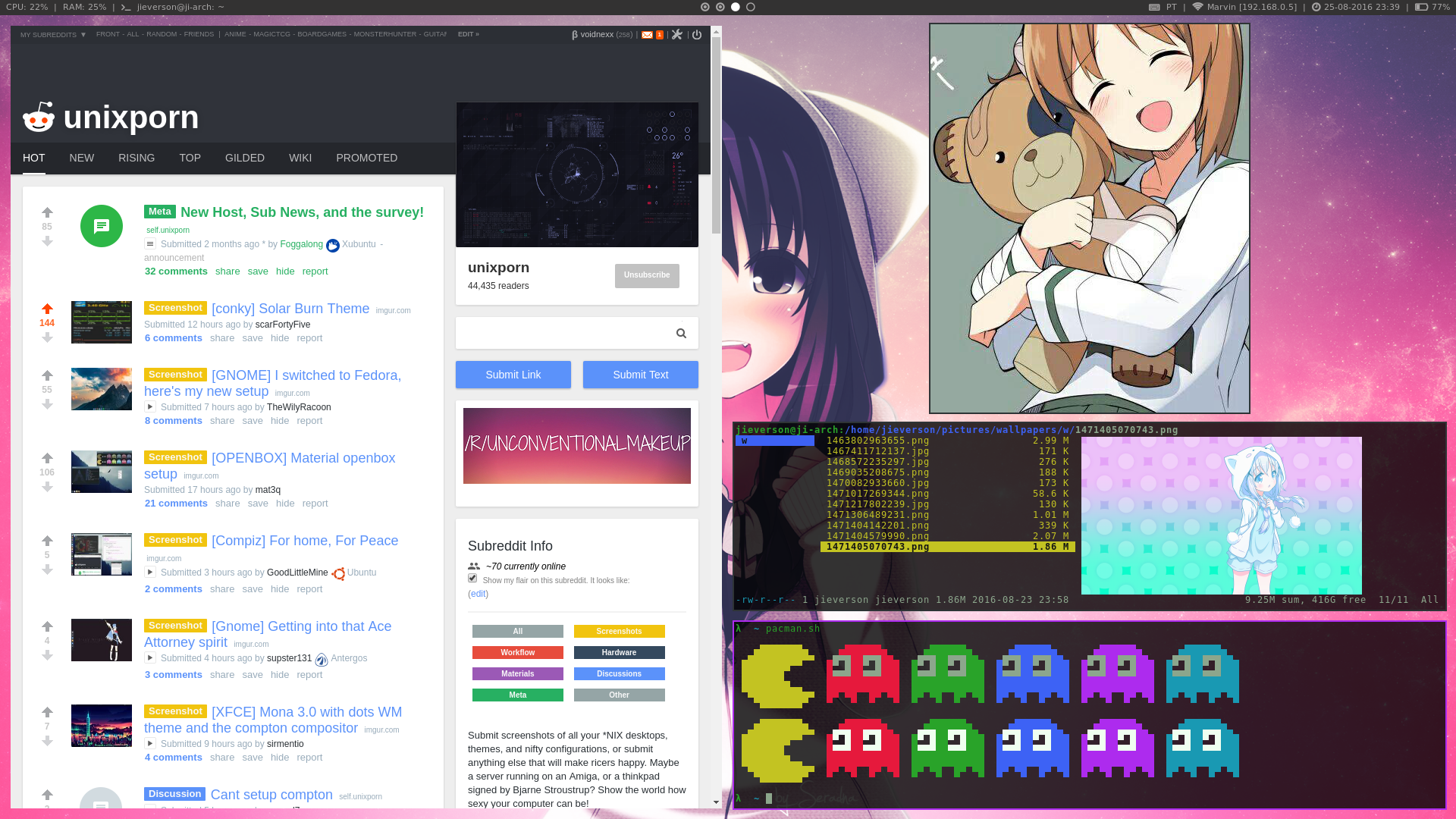The width and height of the screenshot is (1456, 819).
Task: Switch to the RISING tab
Action: pyautogui.click(x=136, y=158)
